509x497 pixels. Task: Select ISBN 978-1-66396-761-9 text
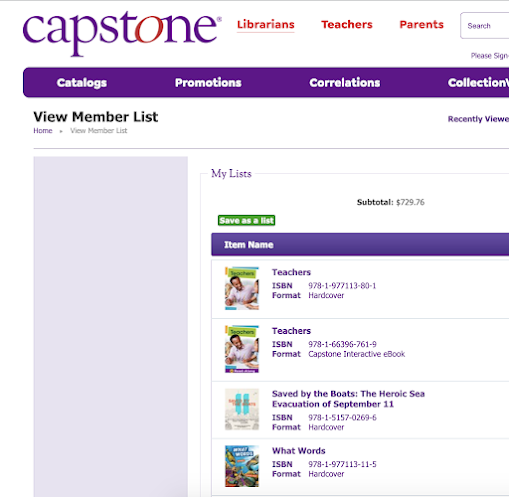pos(342,344)
